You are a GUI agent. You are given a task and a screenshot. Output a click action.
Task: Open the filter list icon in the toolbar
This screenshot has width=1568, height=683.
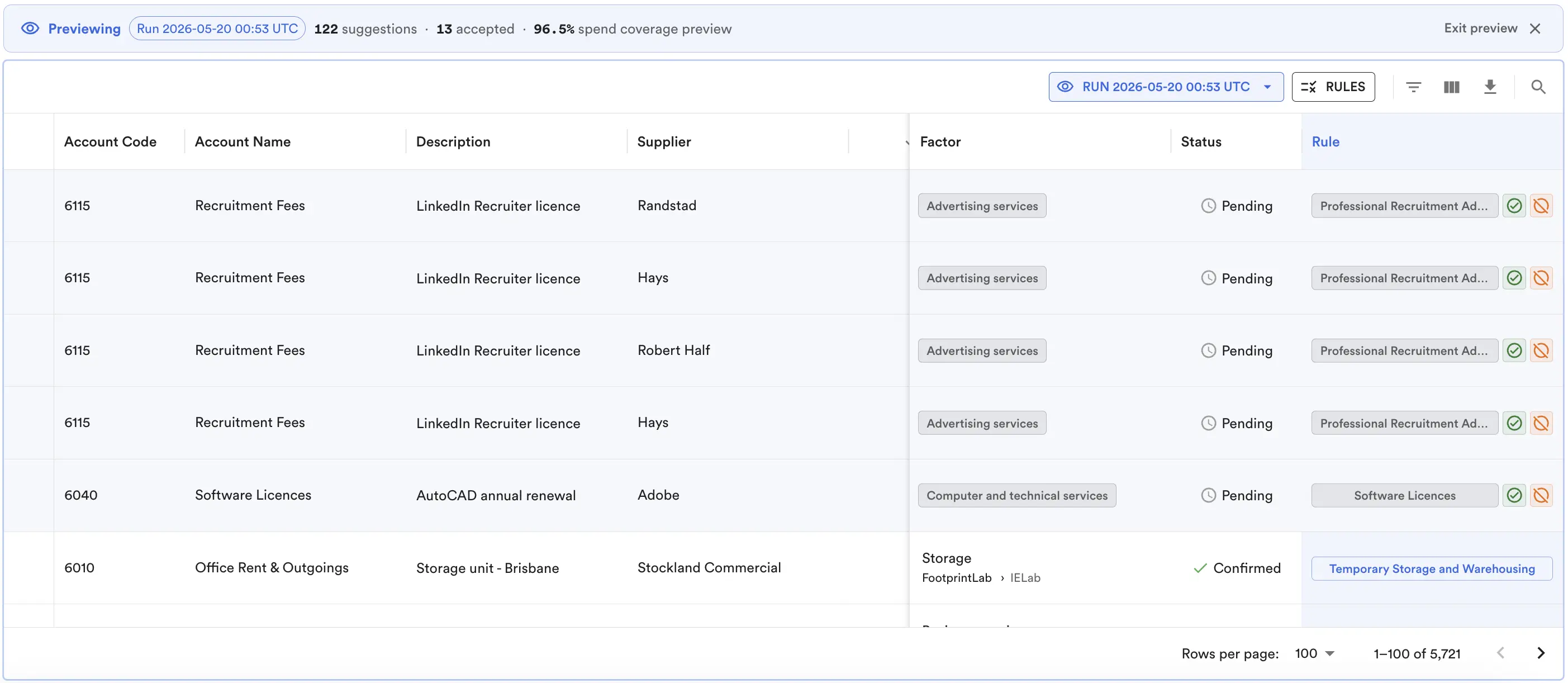[1413, 87]
